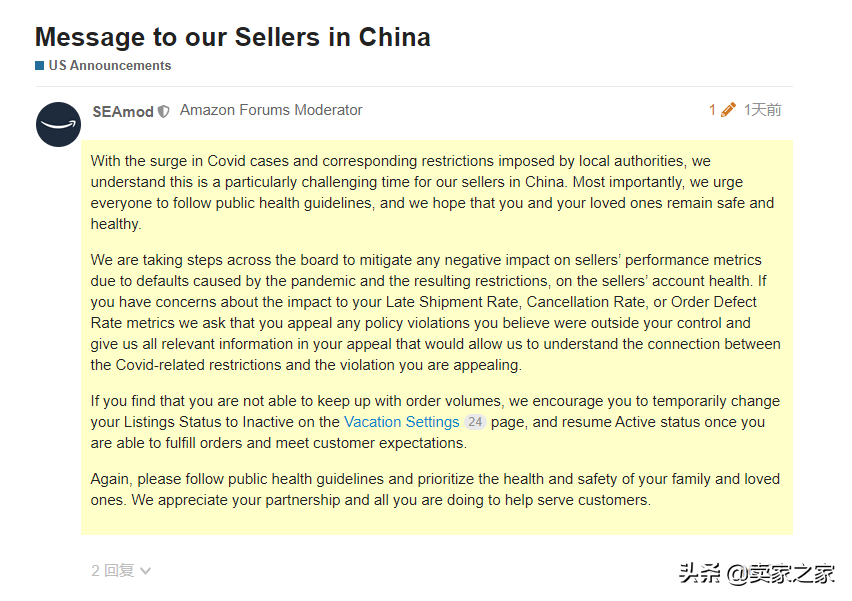Click the orange pencil edit history icon

tap(728, 110)
